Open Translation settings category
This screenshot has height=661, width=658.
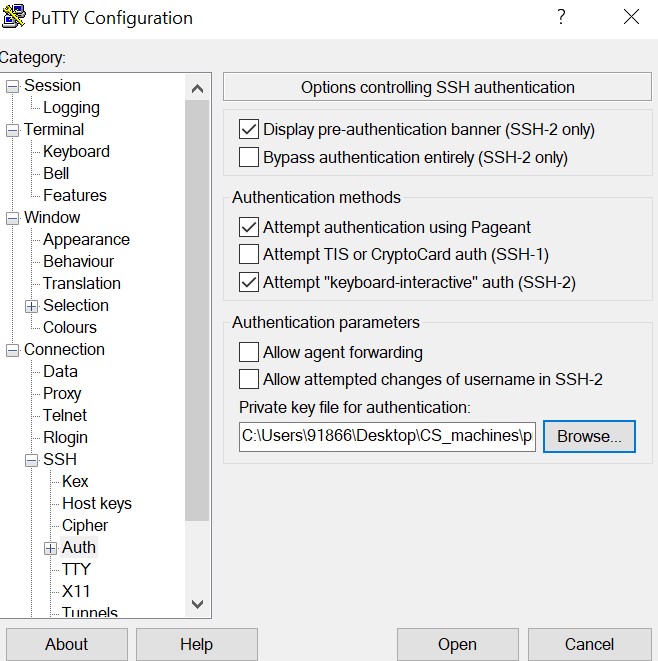[82, 283]
